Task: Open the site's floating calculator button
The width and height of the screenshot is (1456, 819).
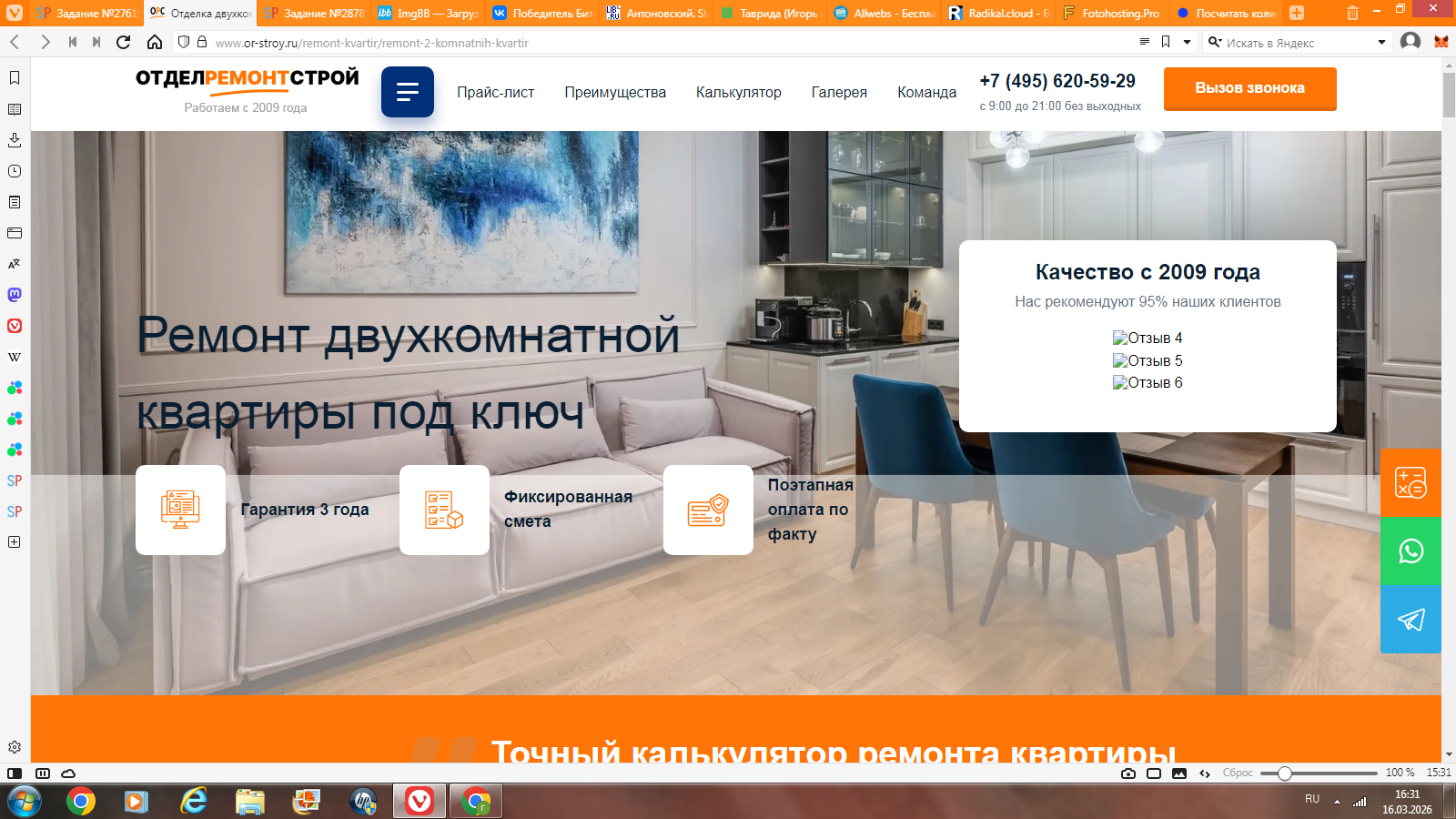Action: click(x=1410, y=482)
